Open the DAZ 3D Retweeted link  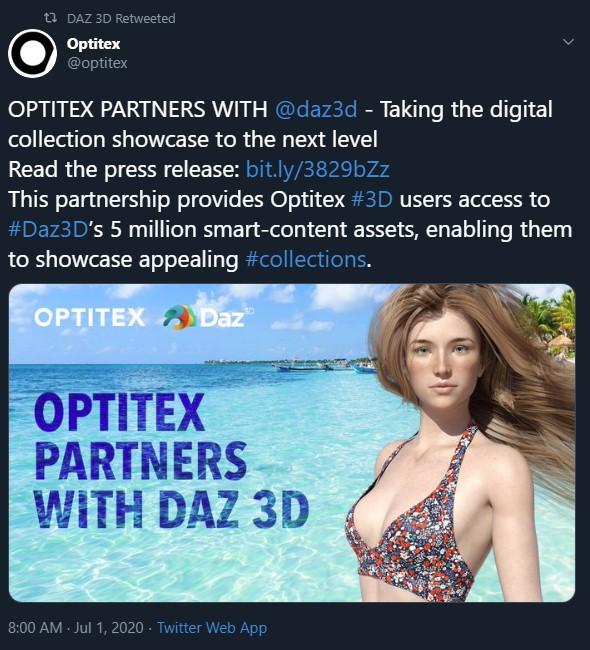pyautogui.click(x=121, y=18)
